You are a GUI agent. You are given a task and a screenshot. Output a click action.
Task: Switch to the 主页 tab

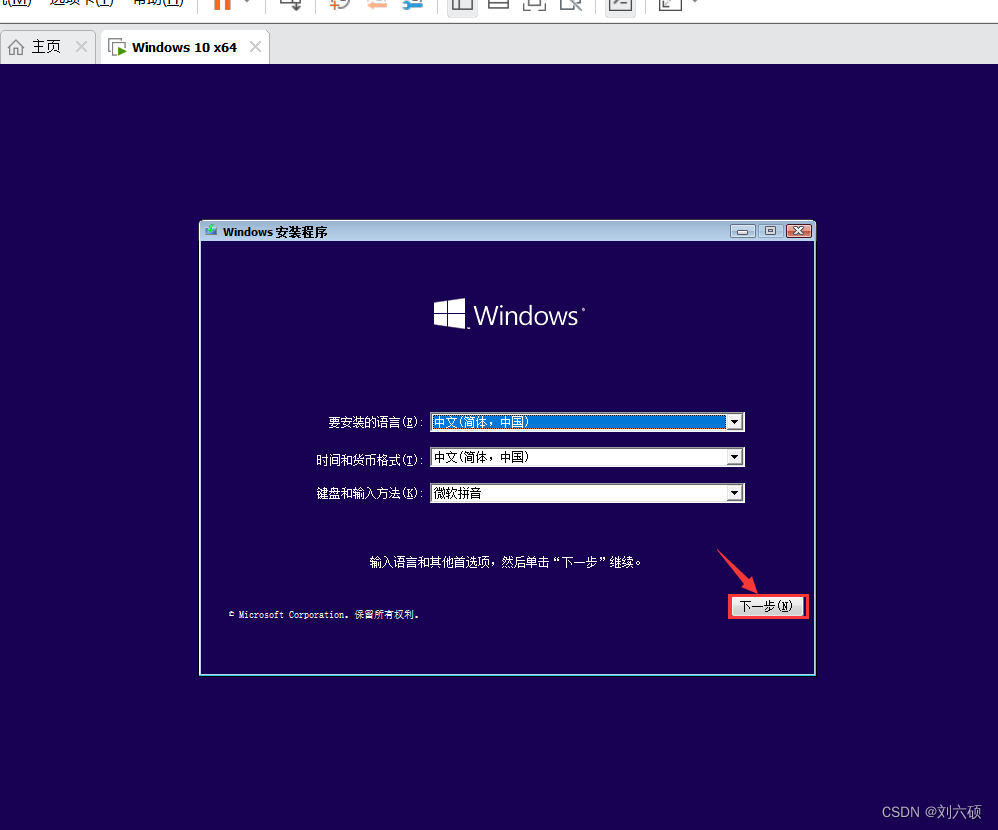click(x=46, y=47)
